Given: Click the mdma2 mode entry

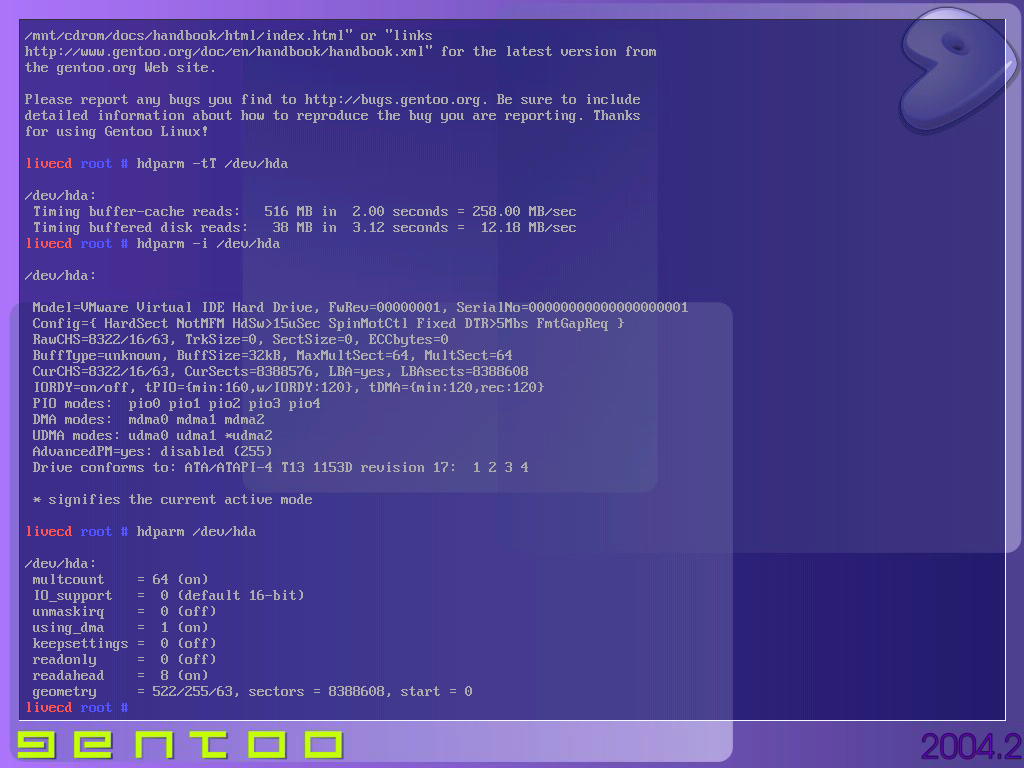Looking at the screenshot, I should pos(244,420).
